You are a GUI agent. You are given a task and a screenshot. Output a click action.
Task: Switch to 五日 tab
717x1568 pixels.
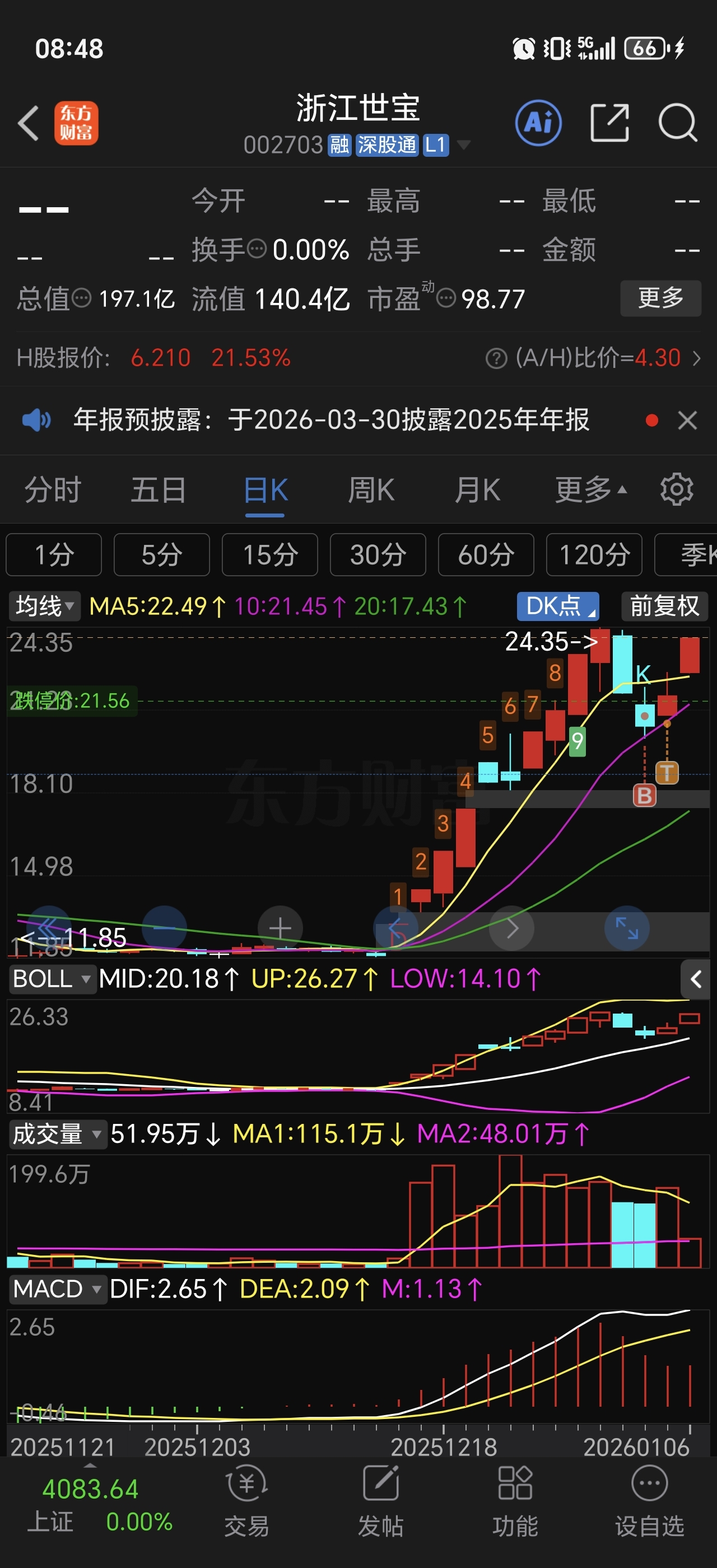[x=159, y=489]
